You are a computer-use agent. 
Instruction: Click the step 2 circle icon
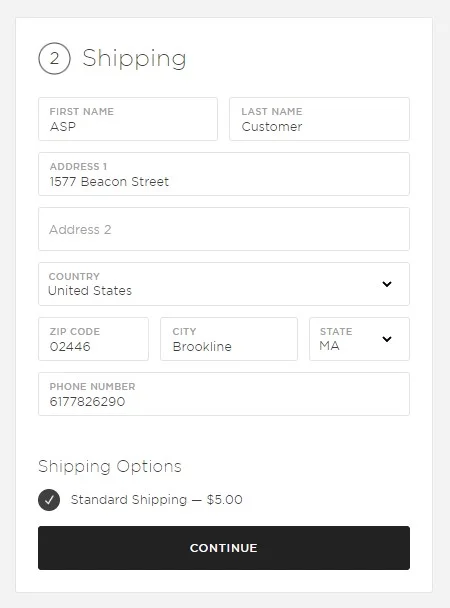pyautogui.click(x=54, y=59)
